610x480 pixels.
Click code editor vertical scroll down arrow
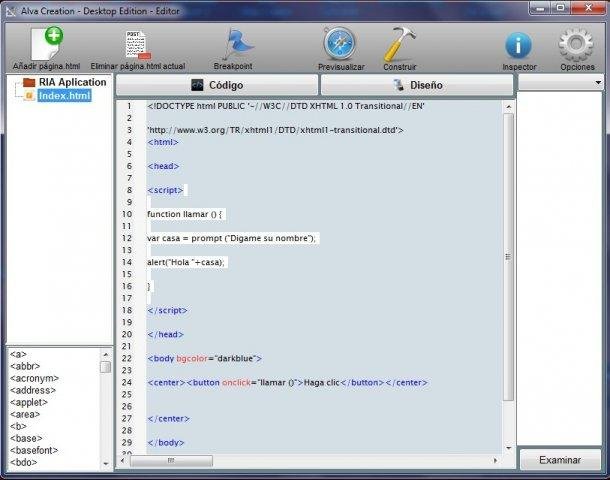(508, 448)
